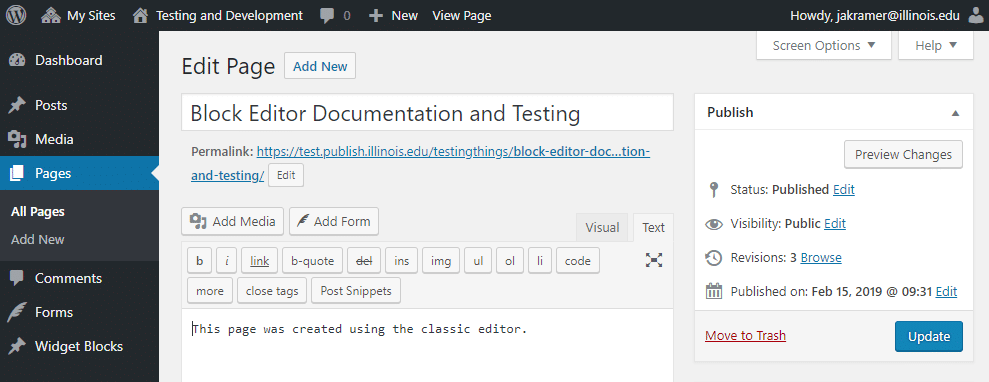The height and width of the screenshot is (382, 989).
Task: Toggle distraction-free fullscreen writing icon
Action: [x=654, y=260]
